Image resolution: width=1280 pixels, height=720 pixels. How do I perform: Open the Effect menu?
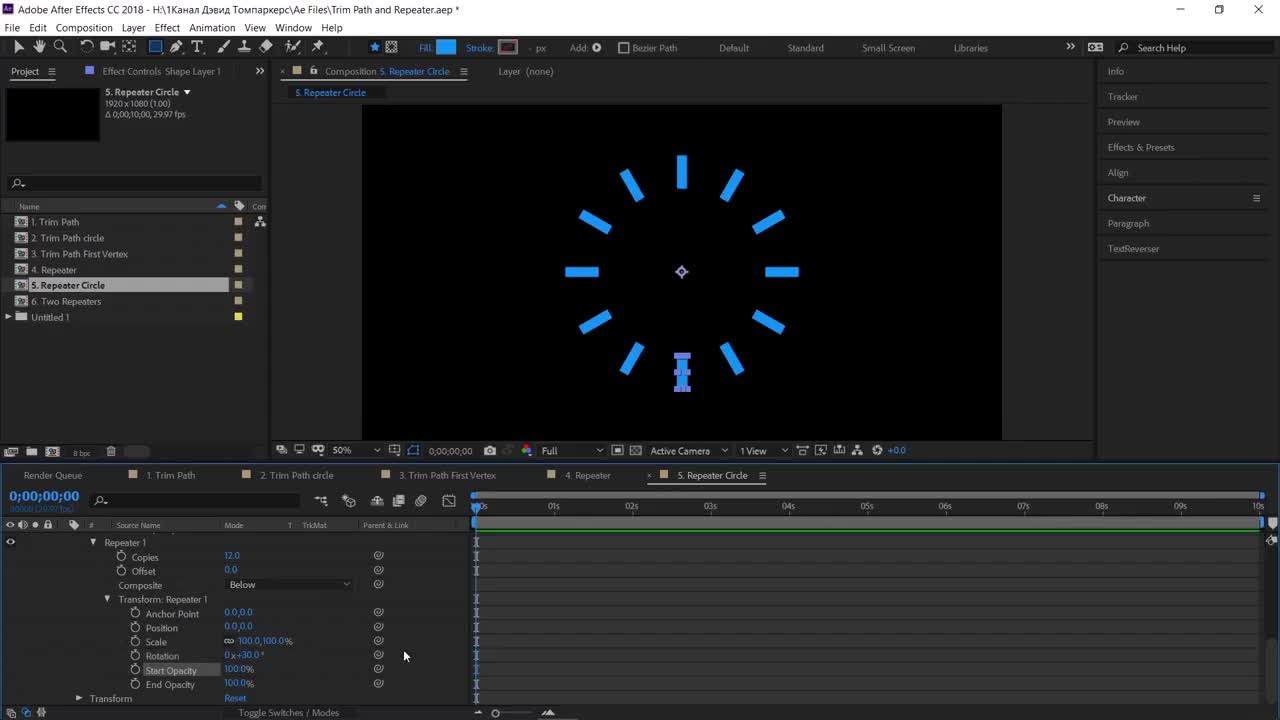(x=167, y=28)
